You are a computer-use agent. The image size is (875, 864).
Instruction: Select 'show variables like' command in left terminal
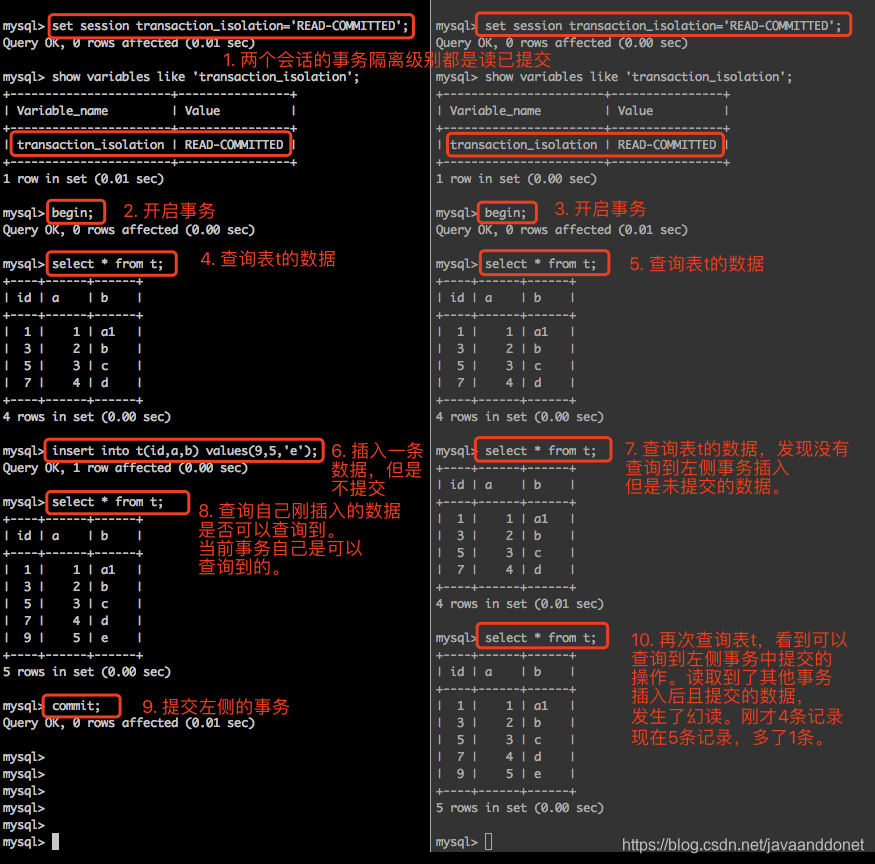(206, 77)
